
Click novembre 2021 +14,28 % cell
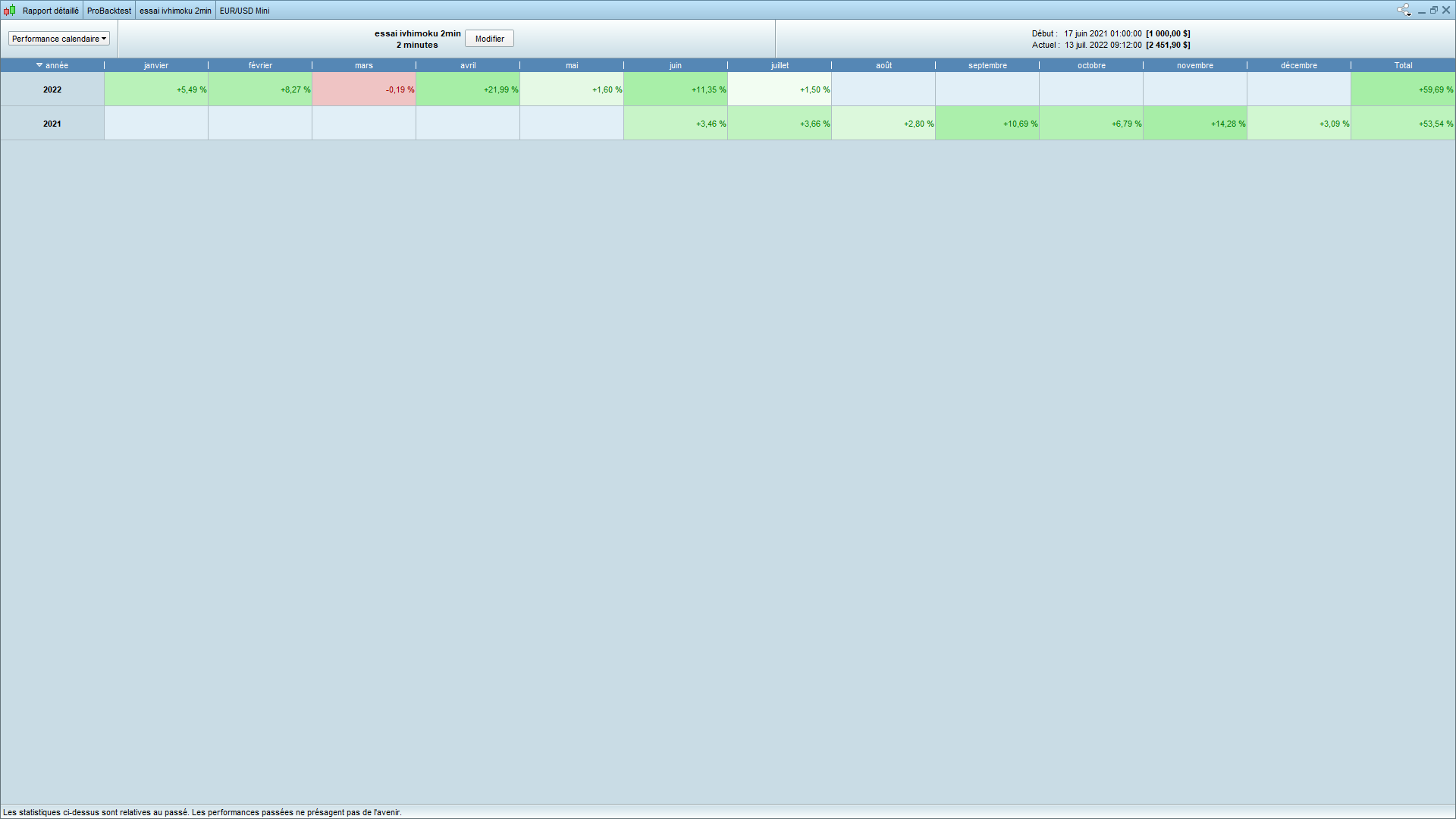(1195, 124)
